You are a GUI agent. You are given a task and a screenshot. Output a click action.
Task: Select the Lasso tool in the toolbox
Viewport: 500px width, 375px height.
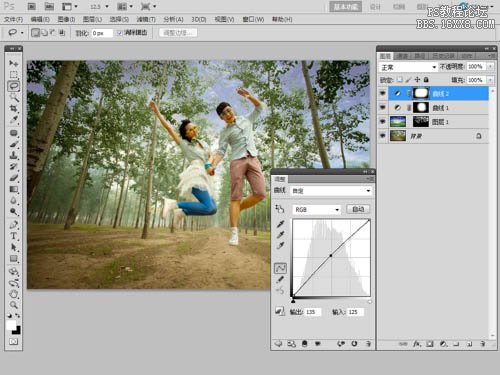[14, 86]
